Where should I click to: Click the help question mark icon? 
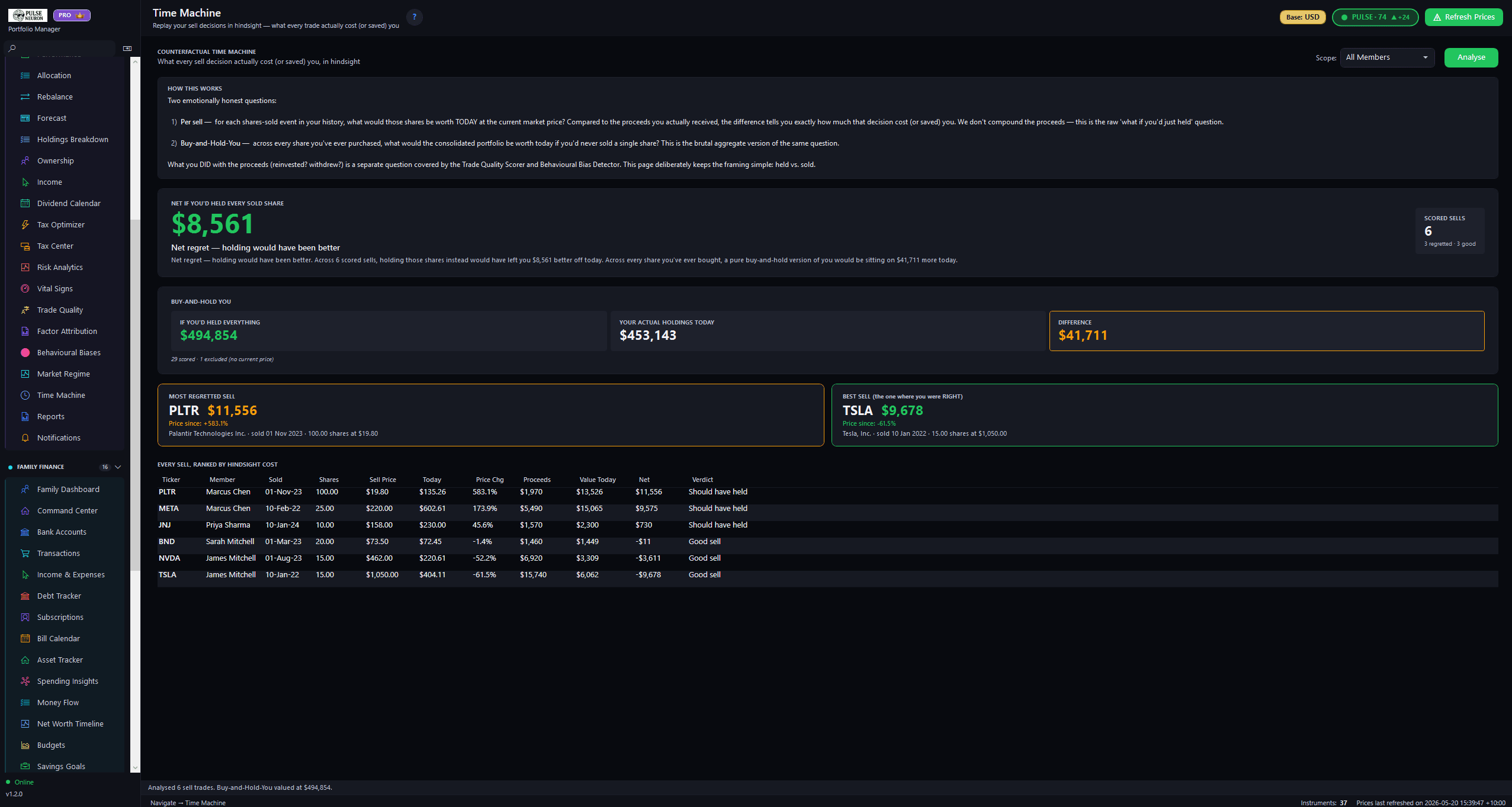click(x=415, y=17)
